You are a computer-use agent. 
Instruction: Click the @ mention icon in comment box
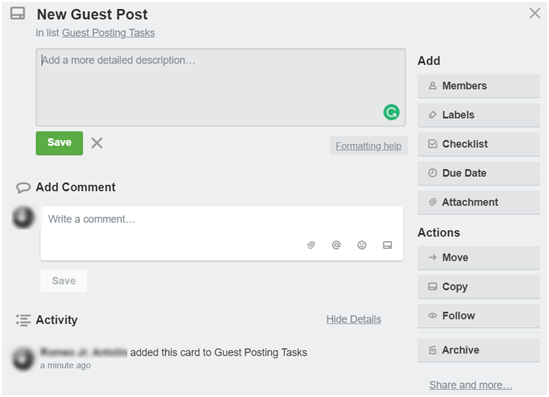click(336, 245)
